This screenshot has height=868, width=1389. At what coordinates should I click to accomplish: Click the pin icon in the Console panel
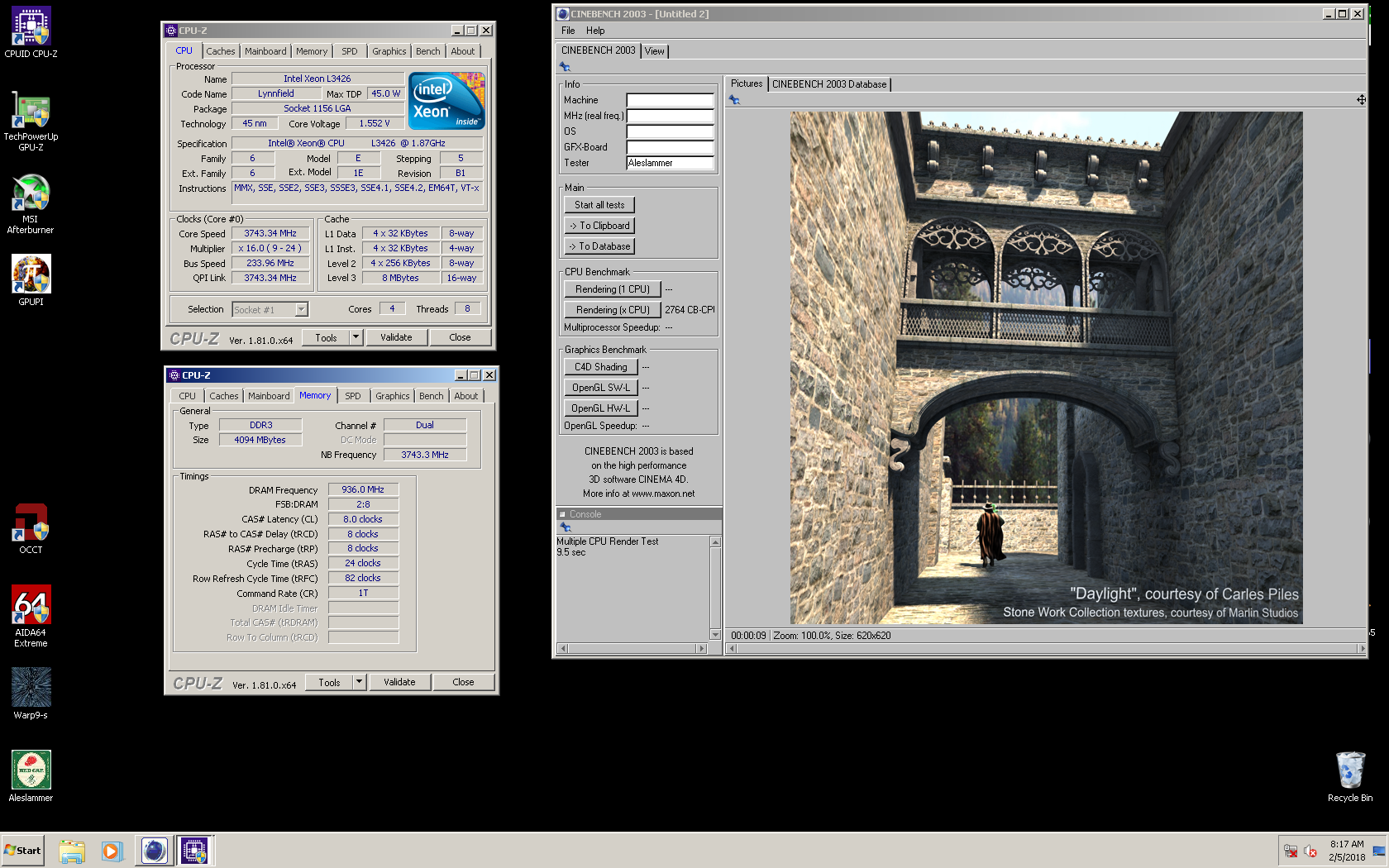point(566,527)
